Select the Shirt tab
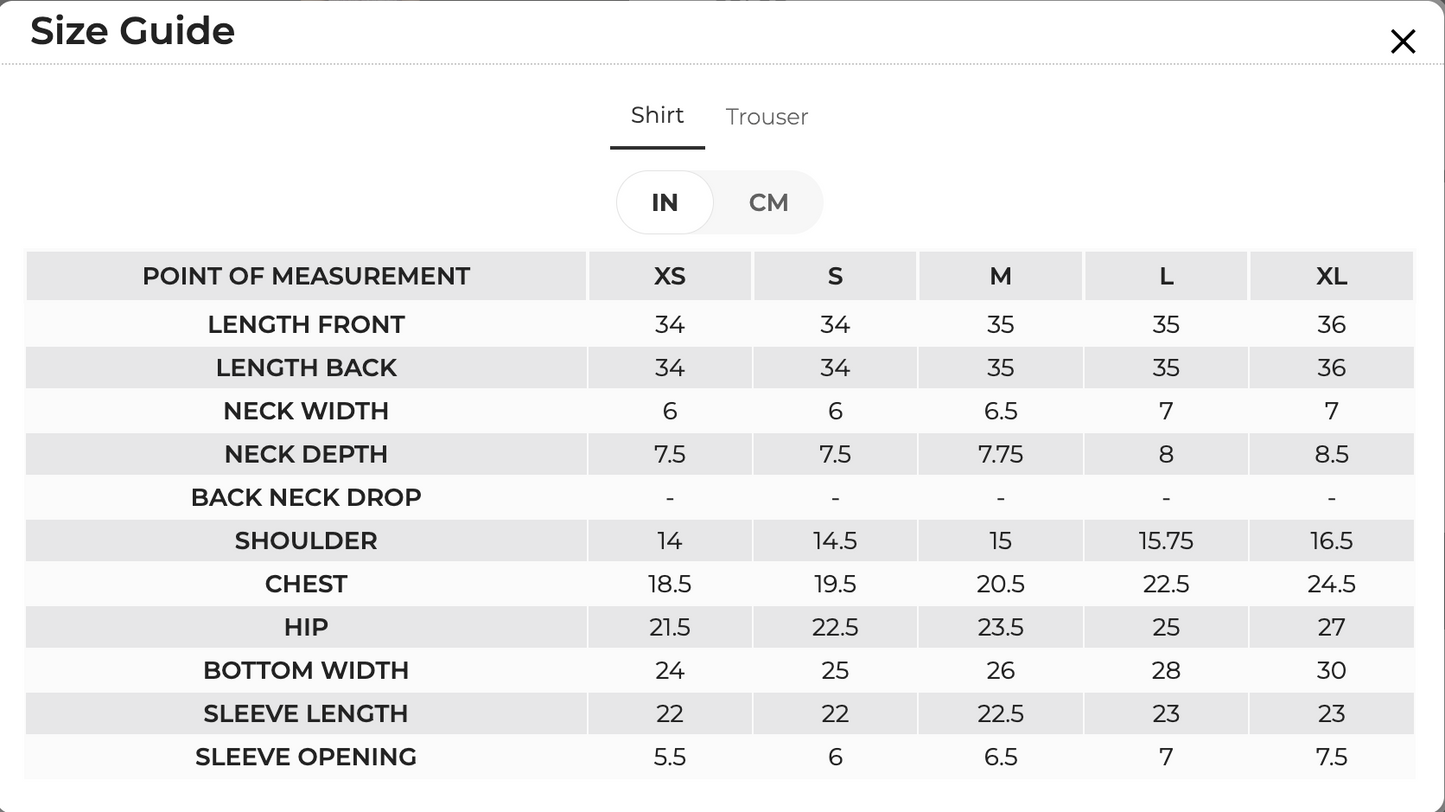Image resolution: width=1445 pixels, height=812 pixels. 657,116
